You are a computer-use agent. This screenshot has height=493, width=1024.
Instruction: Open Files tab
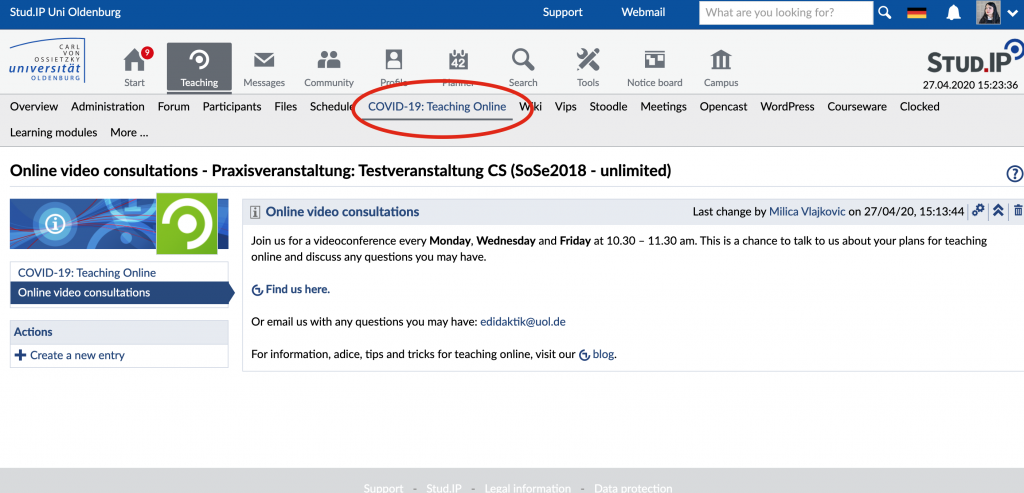[x=285, y=106]
